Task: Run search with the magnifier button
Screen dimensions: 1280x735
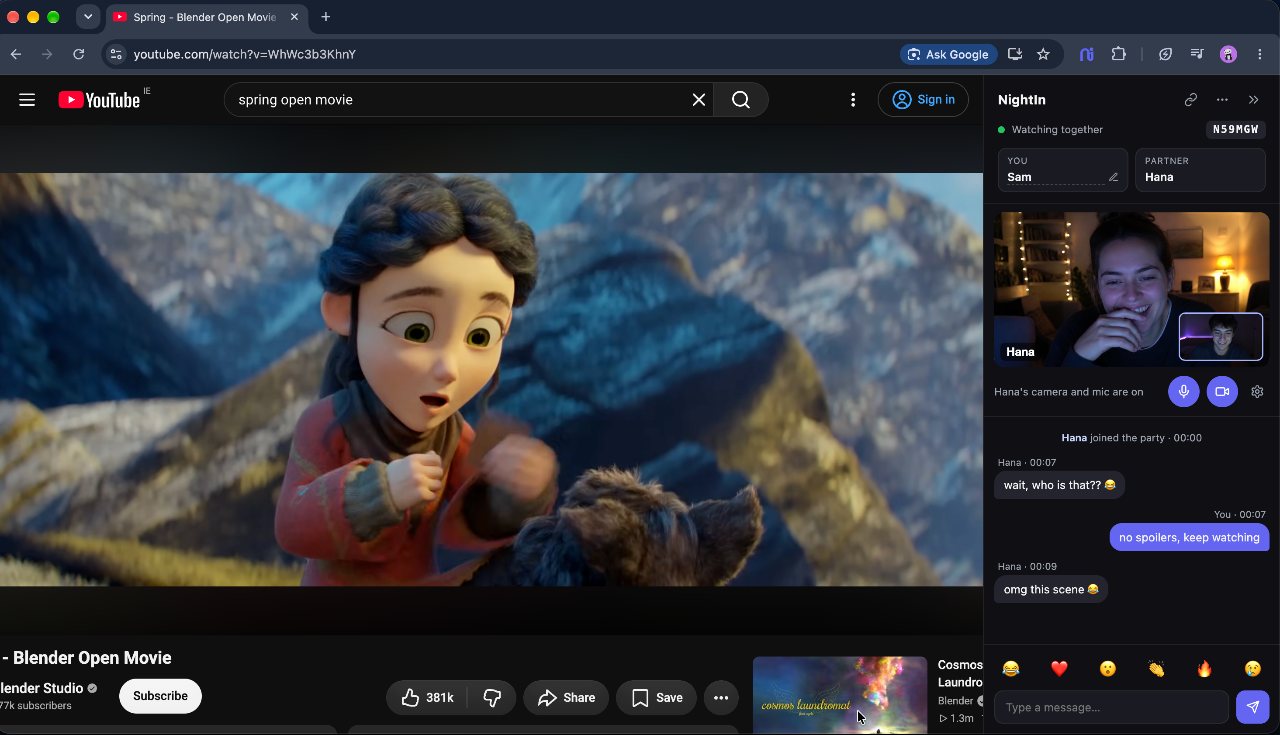Action: click(x=741, y=100)
